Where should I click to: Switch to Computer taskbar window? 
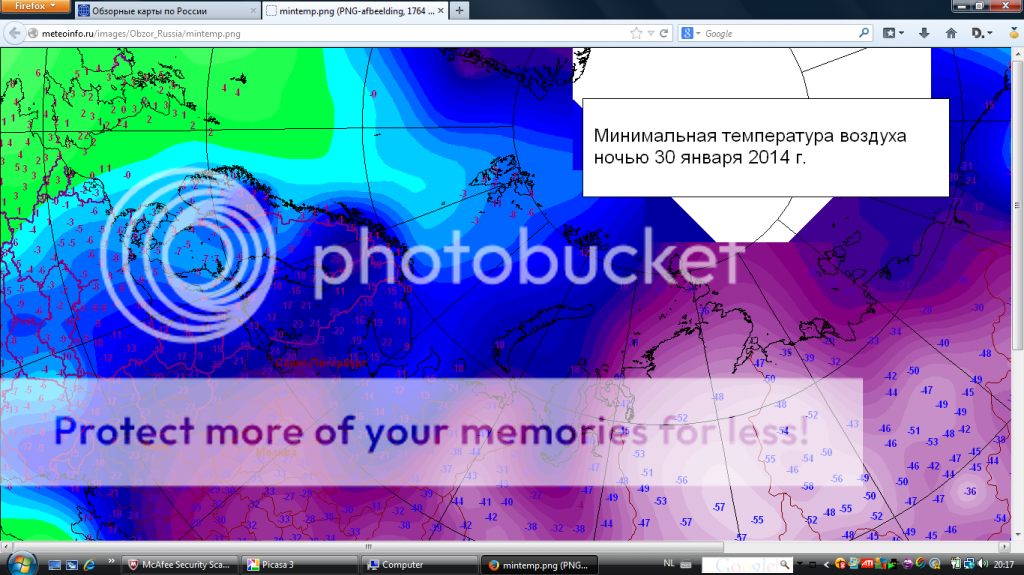click(419, 565)
